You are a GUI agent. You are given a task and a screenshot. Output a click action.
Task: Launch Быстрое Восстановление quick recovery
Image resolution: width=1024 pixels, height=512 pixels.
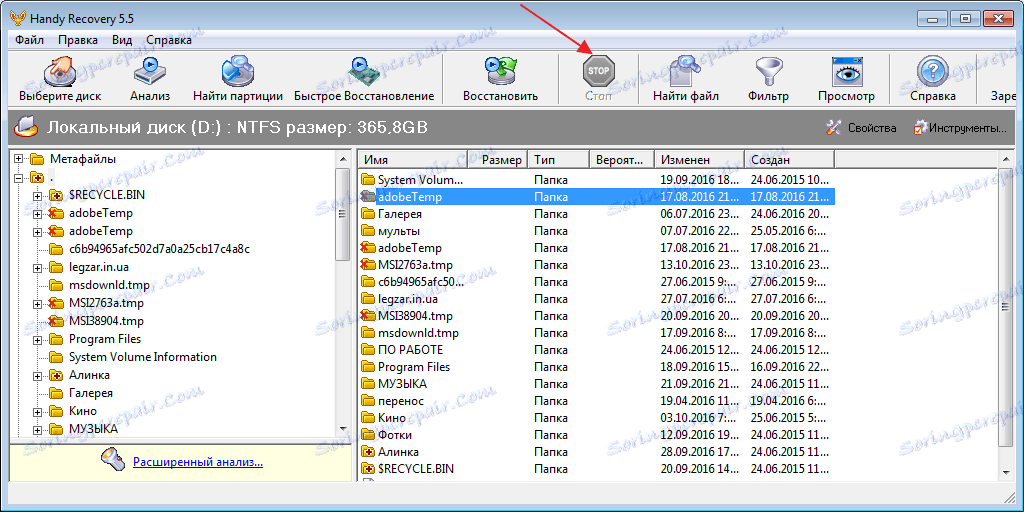click(x=364, y=72)
